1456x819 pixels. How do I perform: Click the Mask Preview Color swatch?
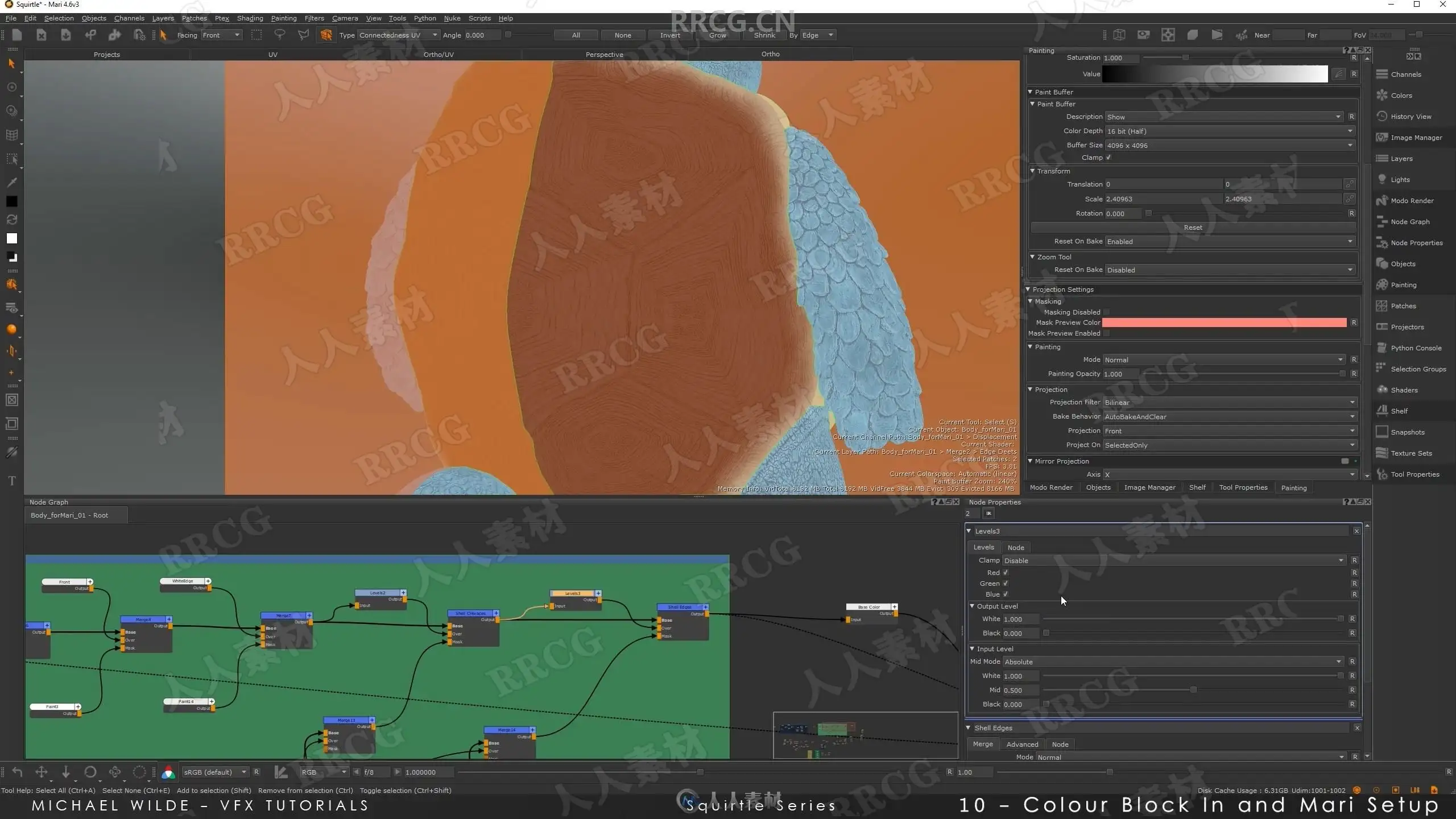(1224, 322)
